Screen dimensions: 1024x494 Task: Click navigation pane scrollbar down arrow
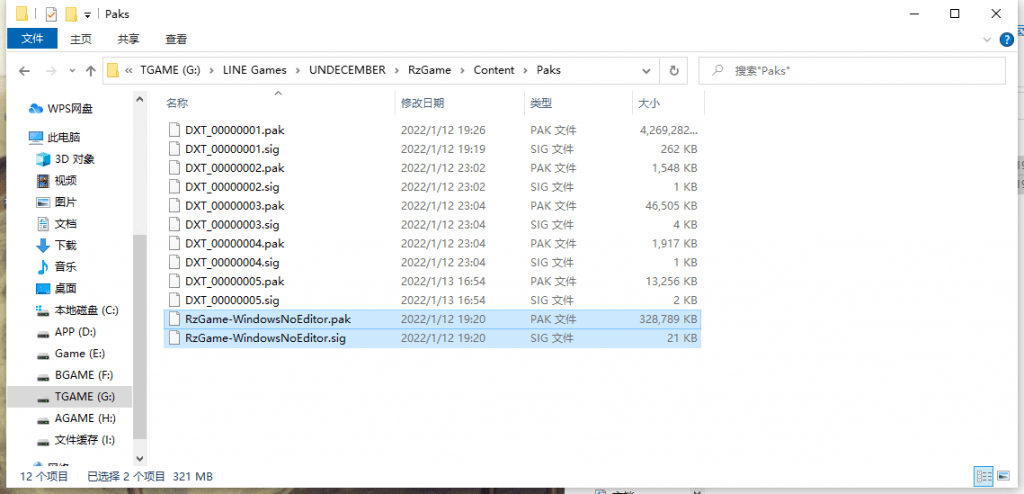[x=140, y=458]
